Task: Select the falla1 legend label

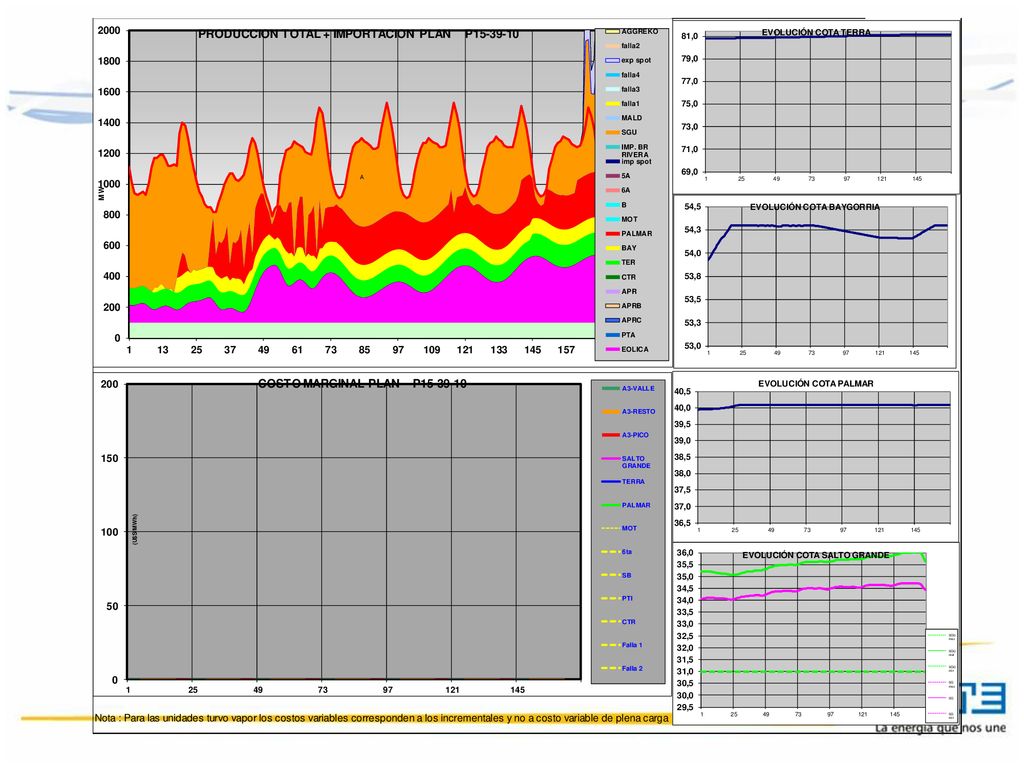Action: click(630, 104)
